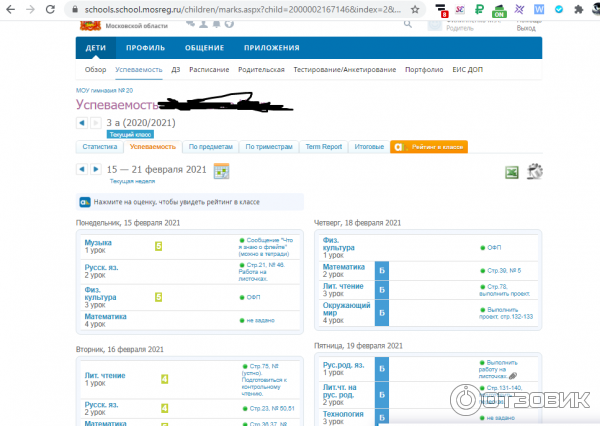Screen dimensions: 600x426
Task: Open Окружающий мир subject link
Action: click(x=347, y=310)
